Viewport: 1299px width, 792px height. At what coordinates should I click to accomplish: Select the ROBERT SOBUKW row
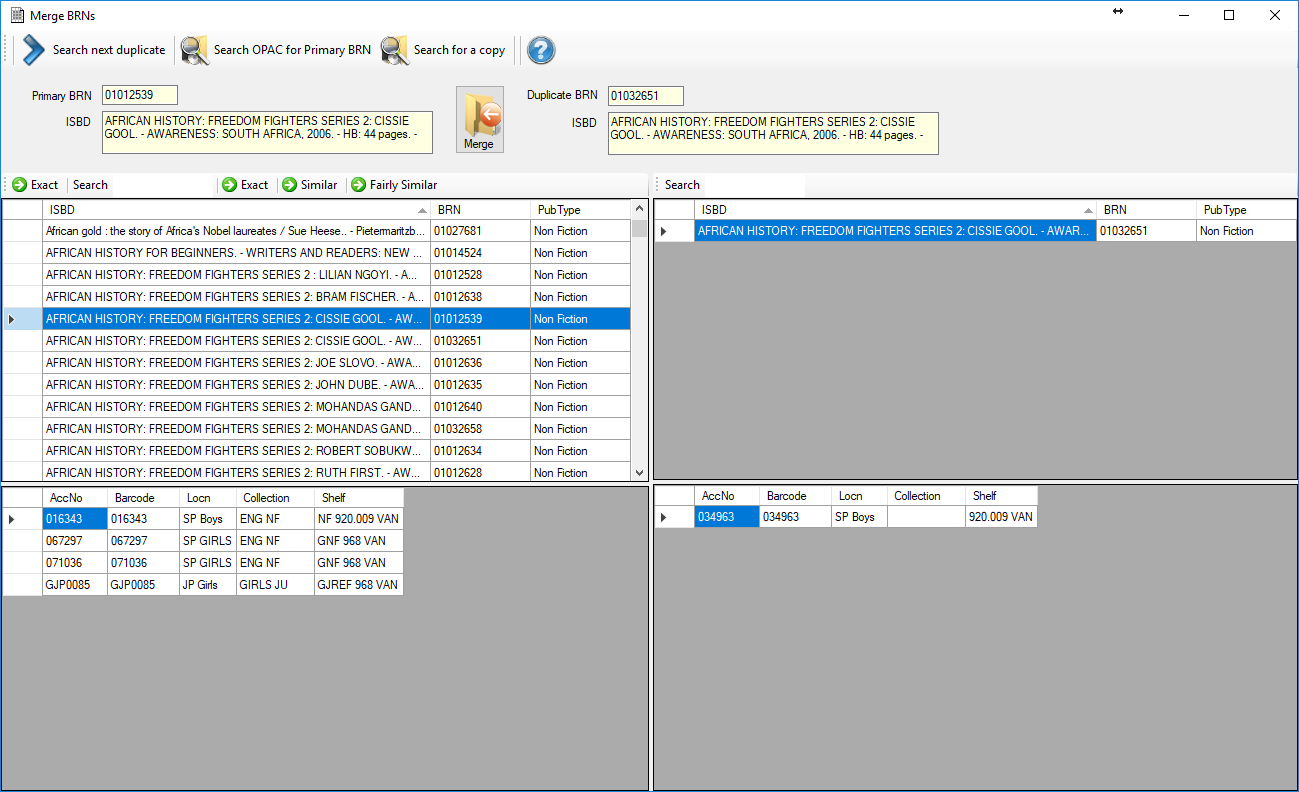click(316, 451)
